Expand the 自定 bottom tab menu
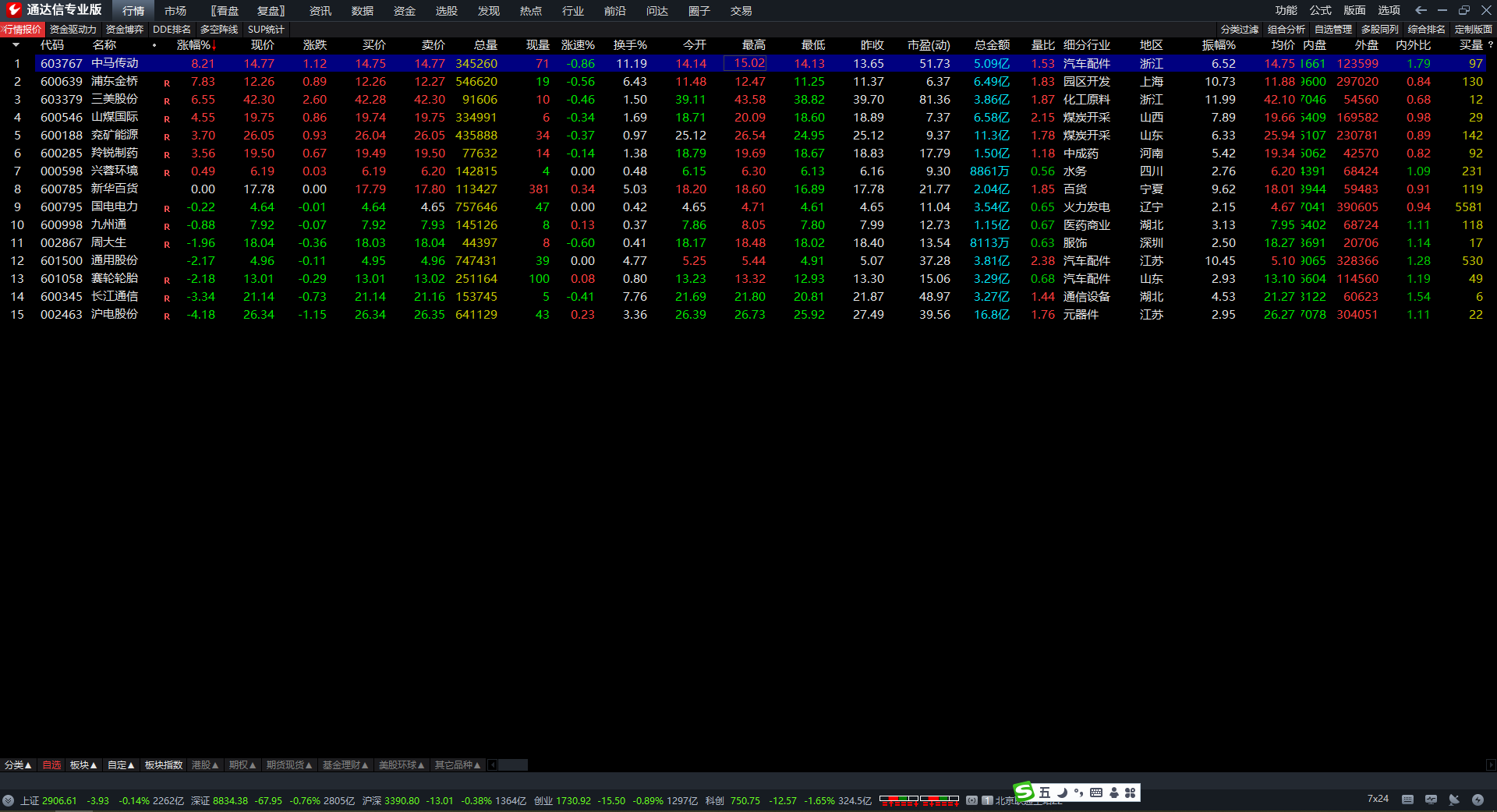 (x=121, y=765)
